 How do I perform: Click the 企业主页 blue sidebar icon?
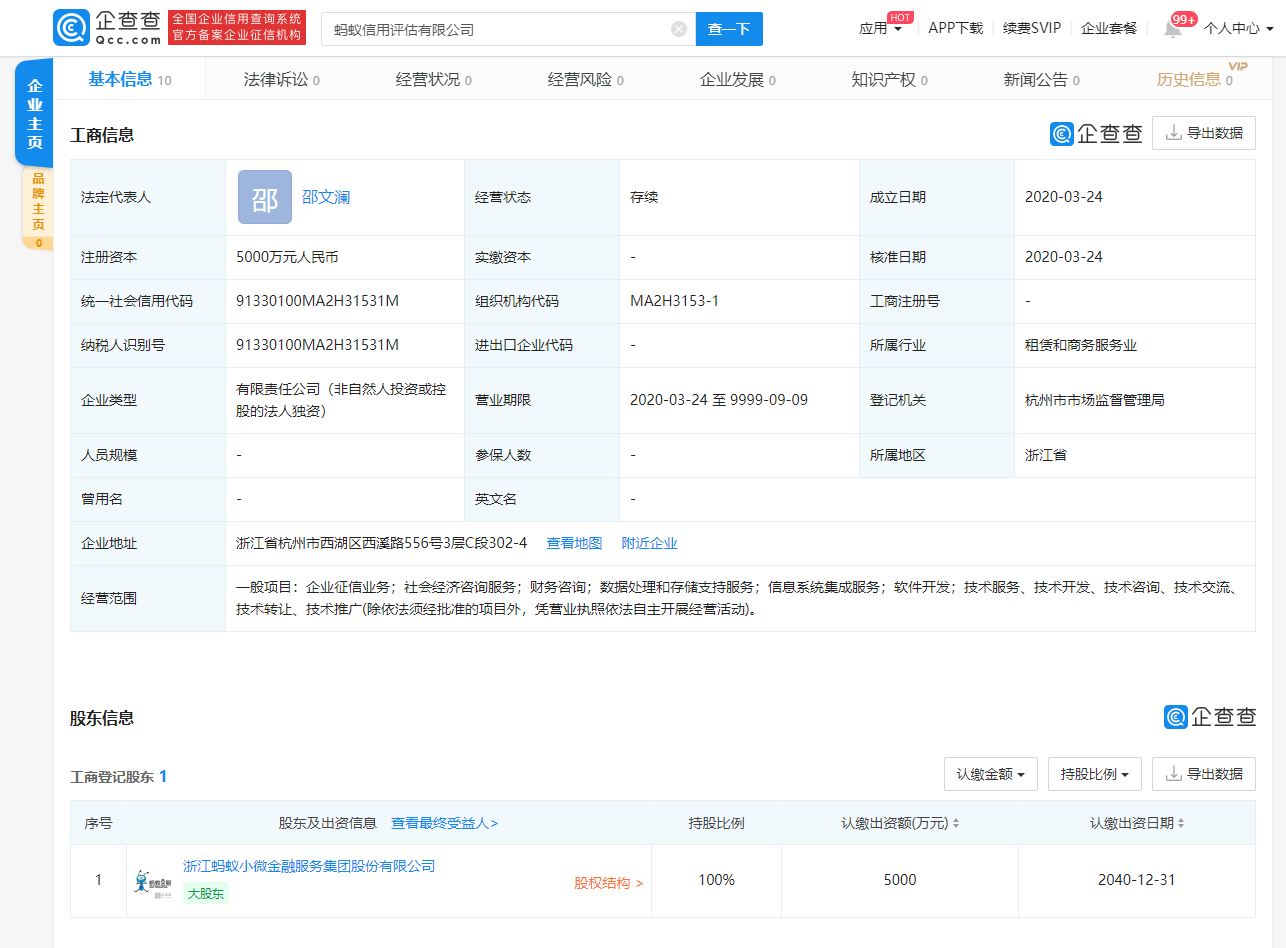[x=33, y=112]
